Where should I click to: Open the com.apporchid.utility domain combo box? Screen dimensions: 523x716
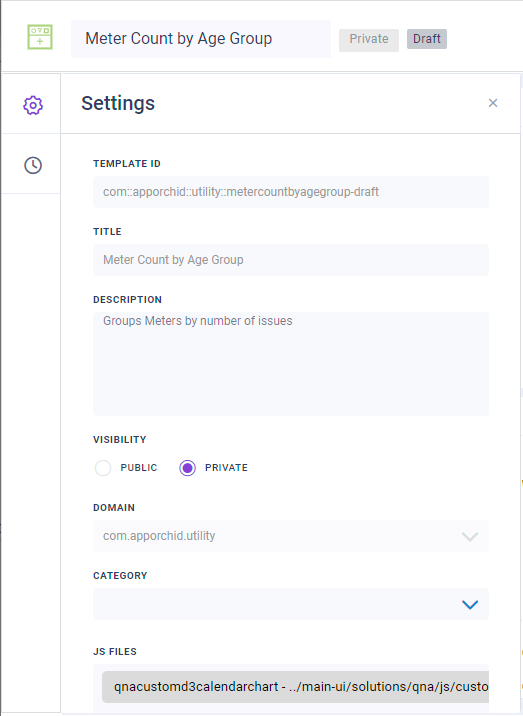(x=291, y=536)
